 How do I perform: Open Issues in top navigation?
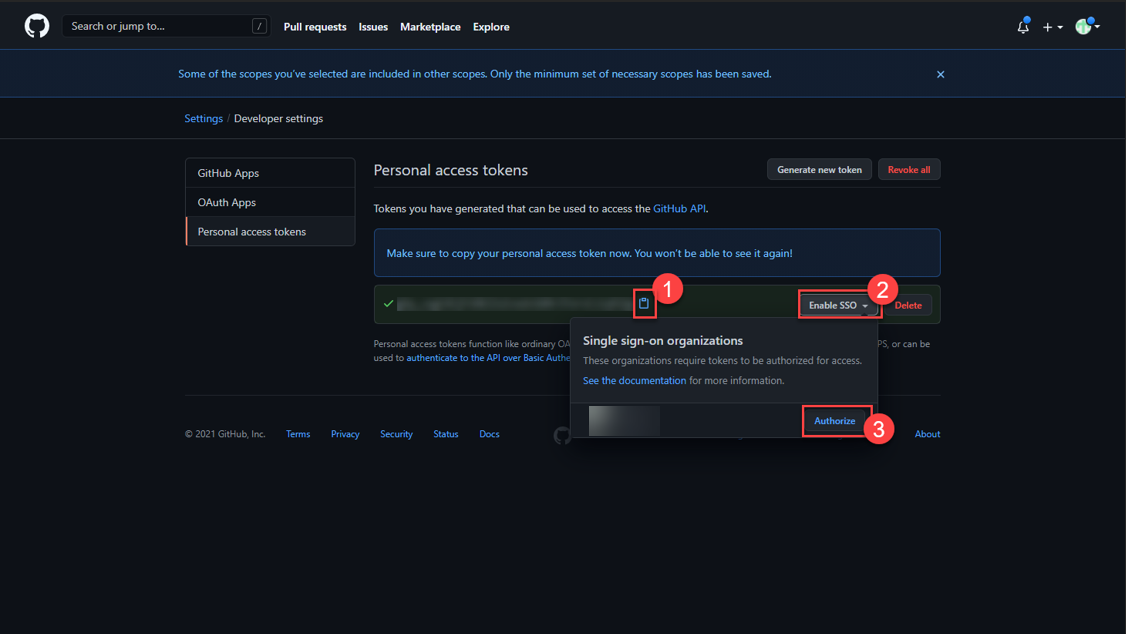coord(373,27)
